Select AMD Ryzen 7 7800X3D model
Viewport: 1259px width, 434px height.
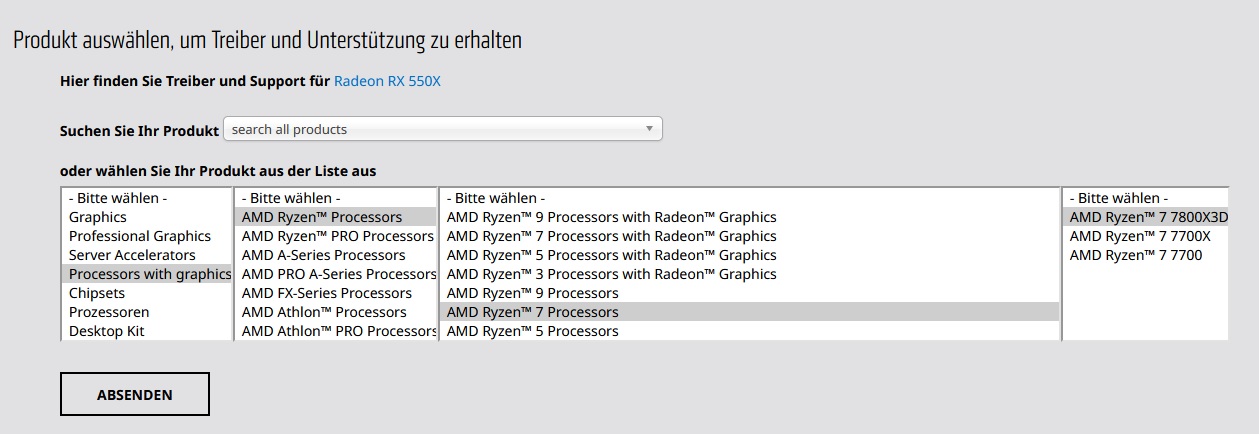1148,217
